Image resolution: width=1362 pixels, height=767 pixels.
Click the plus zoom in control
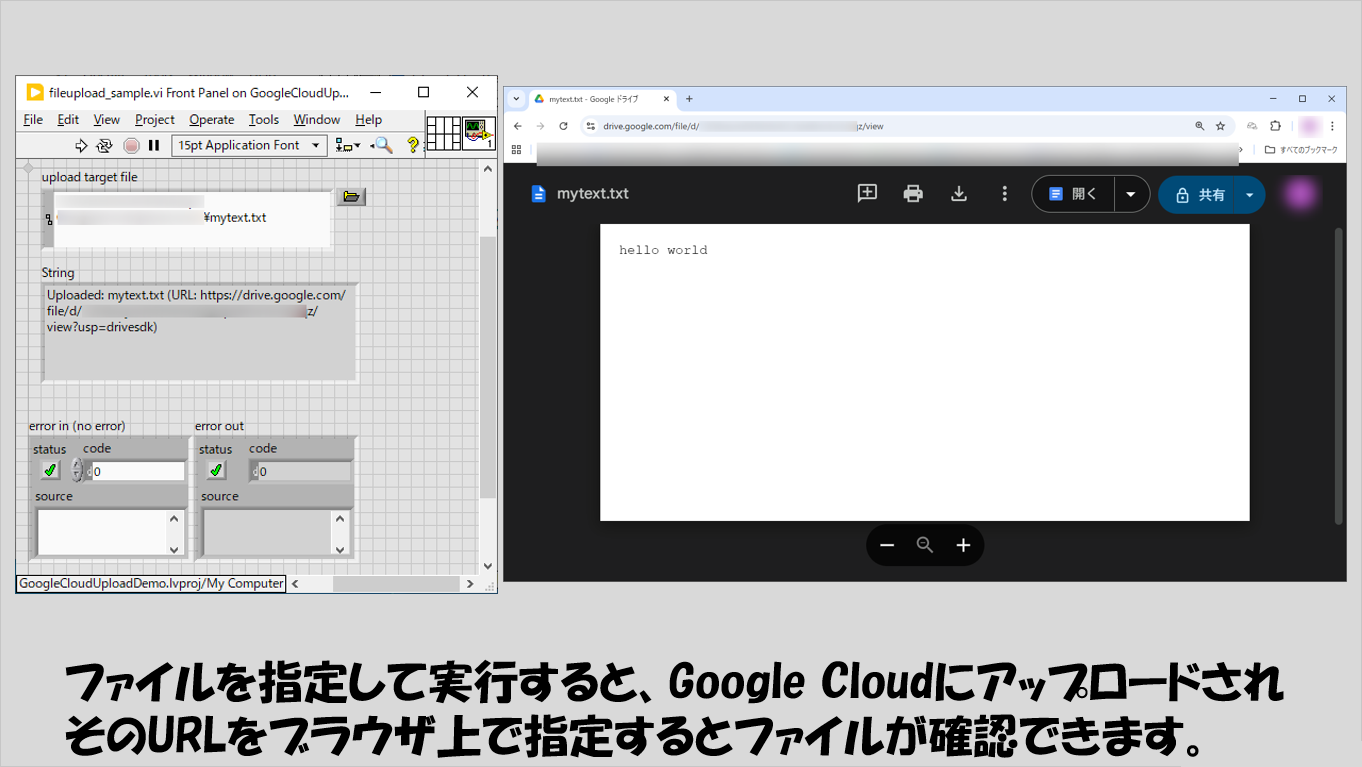pyautogui.click(x=963, y=545)
